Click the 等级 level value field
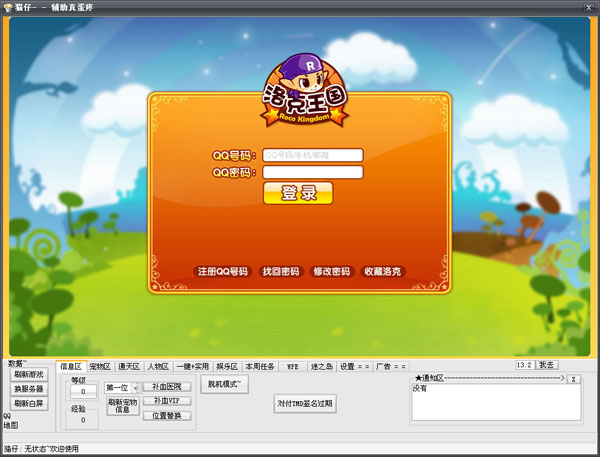 tap(83, 392)
